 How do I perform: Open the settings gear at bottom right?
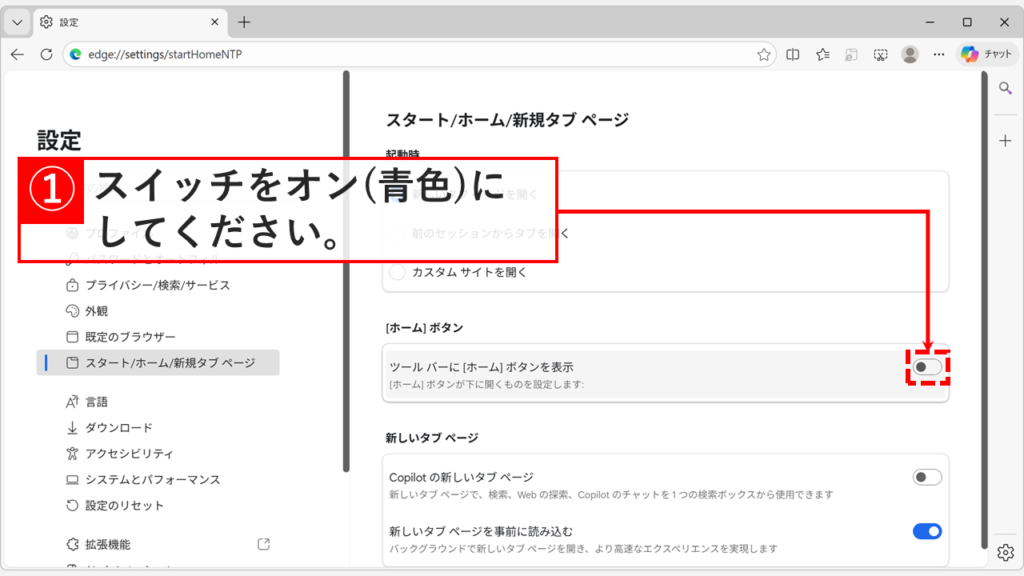(1005, 552)
